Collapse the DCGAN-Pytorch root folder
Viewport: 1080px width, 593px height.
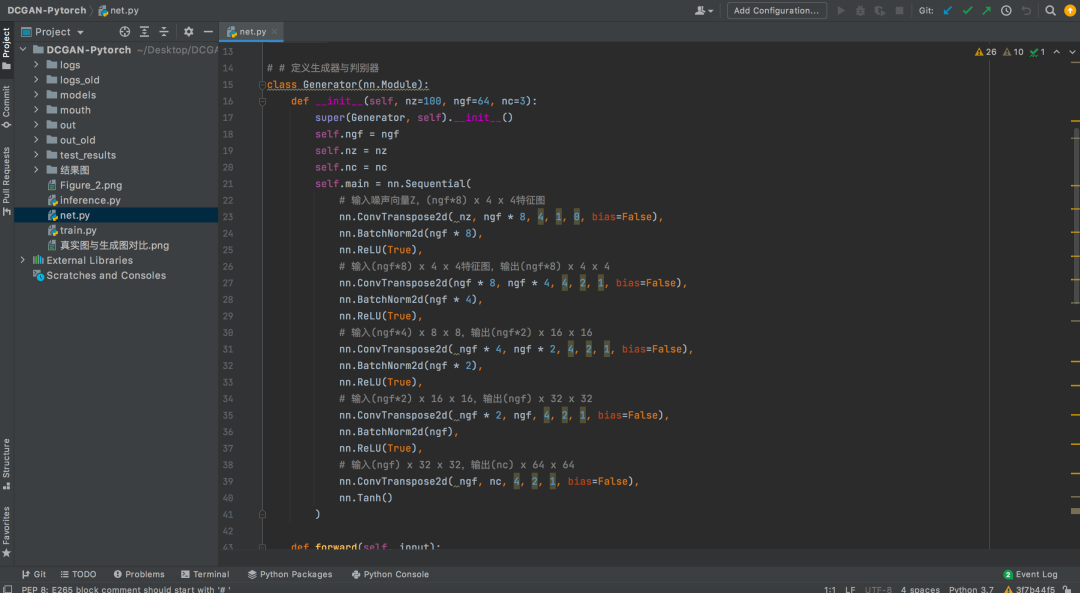click(x=23, y=50)
